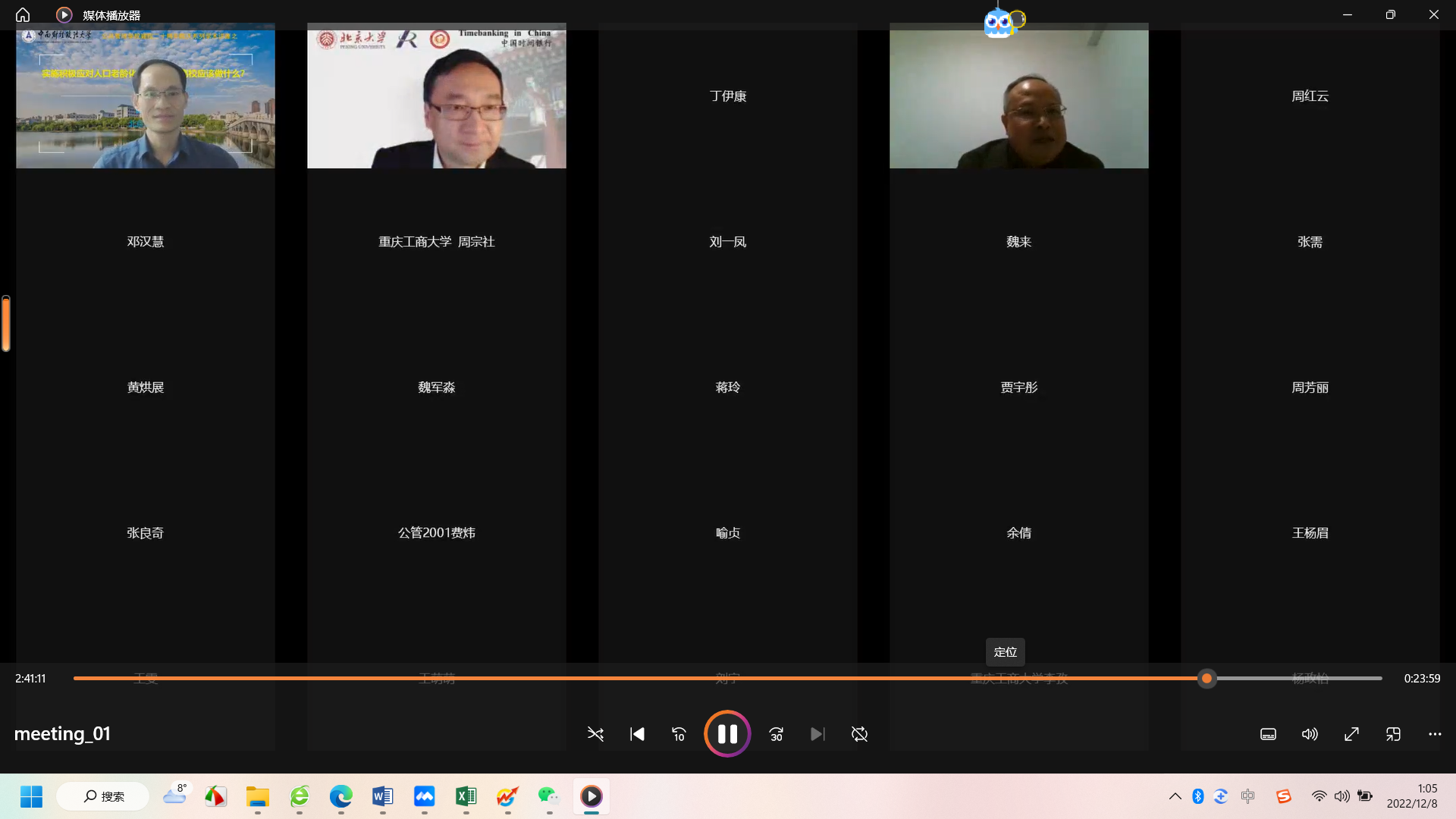Screen dimensions: 1456x819
Task: Open the more options ellipsis menu
Action: pyautogui.click(x=1435, y=734)
